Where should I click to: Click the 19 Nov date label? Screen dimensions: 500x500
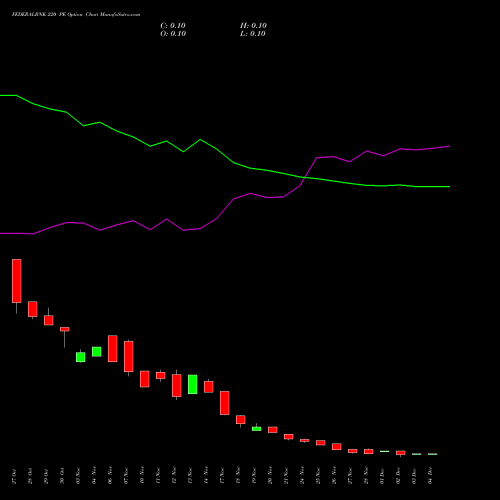click(x=254, y=476)
